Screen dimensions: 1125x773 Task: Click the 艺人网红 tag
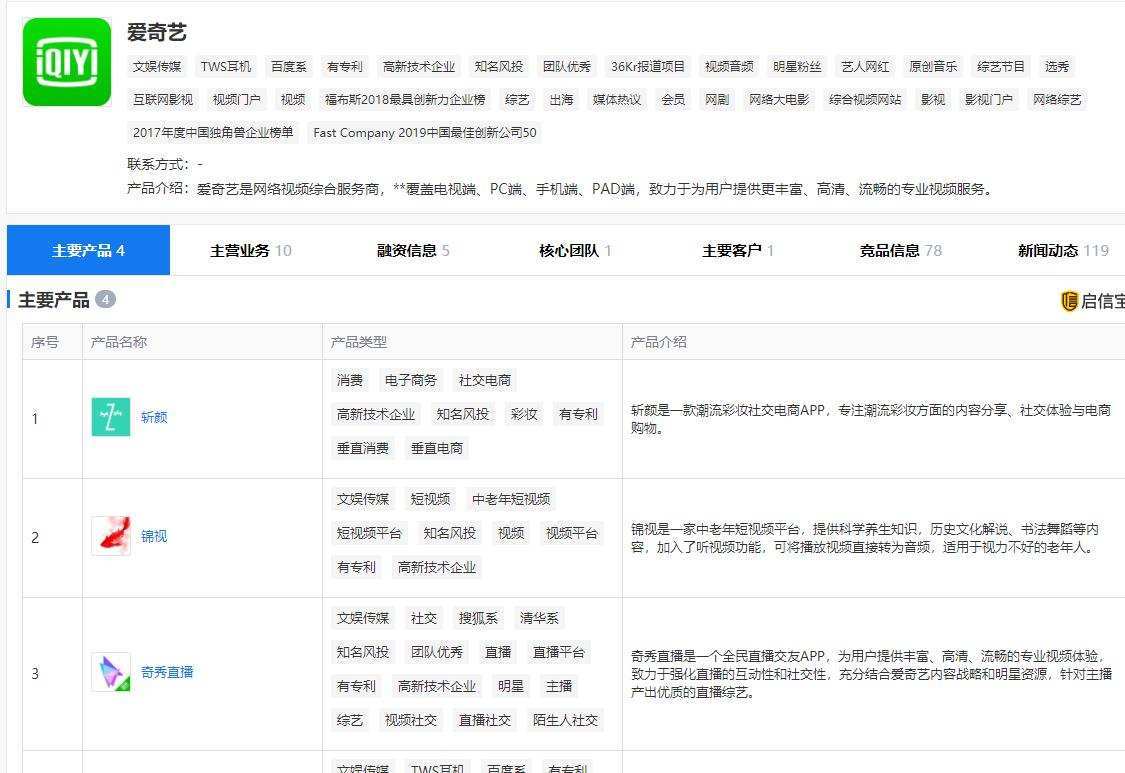pyautogui.click(x=865, y=67)
